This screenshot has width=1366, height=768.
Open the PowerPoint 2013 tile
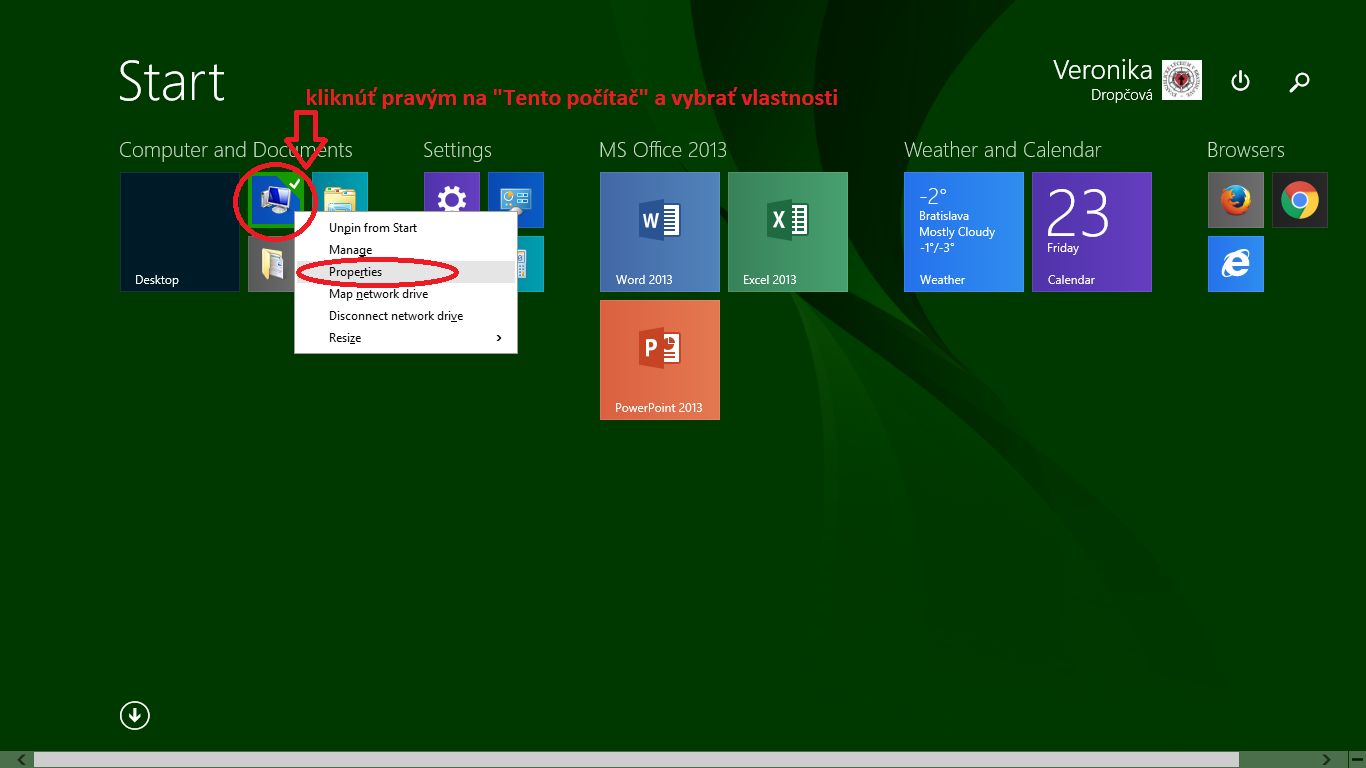(x=659, y=360)
